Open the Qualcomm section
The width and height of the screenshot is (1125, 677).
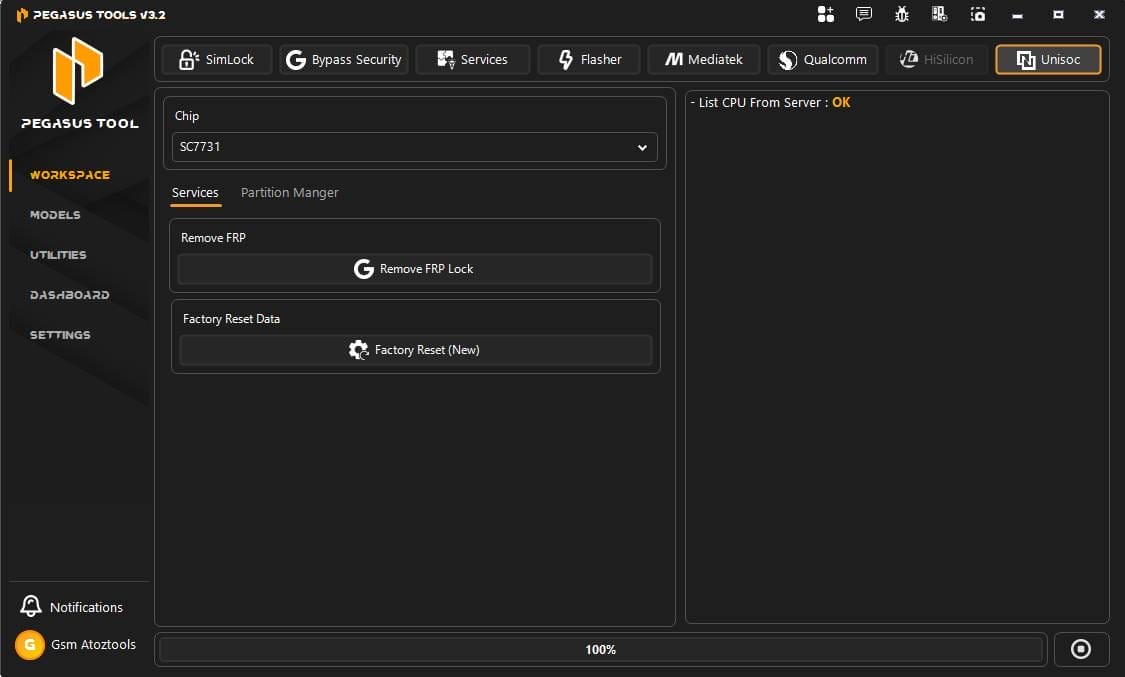click(x=822, y=59)
